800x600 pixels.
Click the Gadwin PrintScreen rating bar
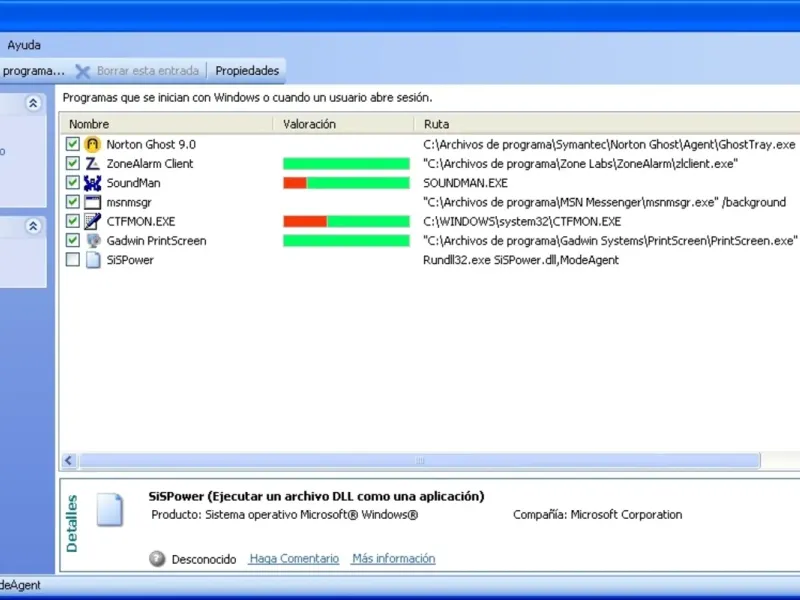point(346,240)
